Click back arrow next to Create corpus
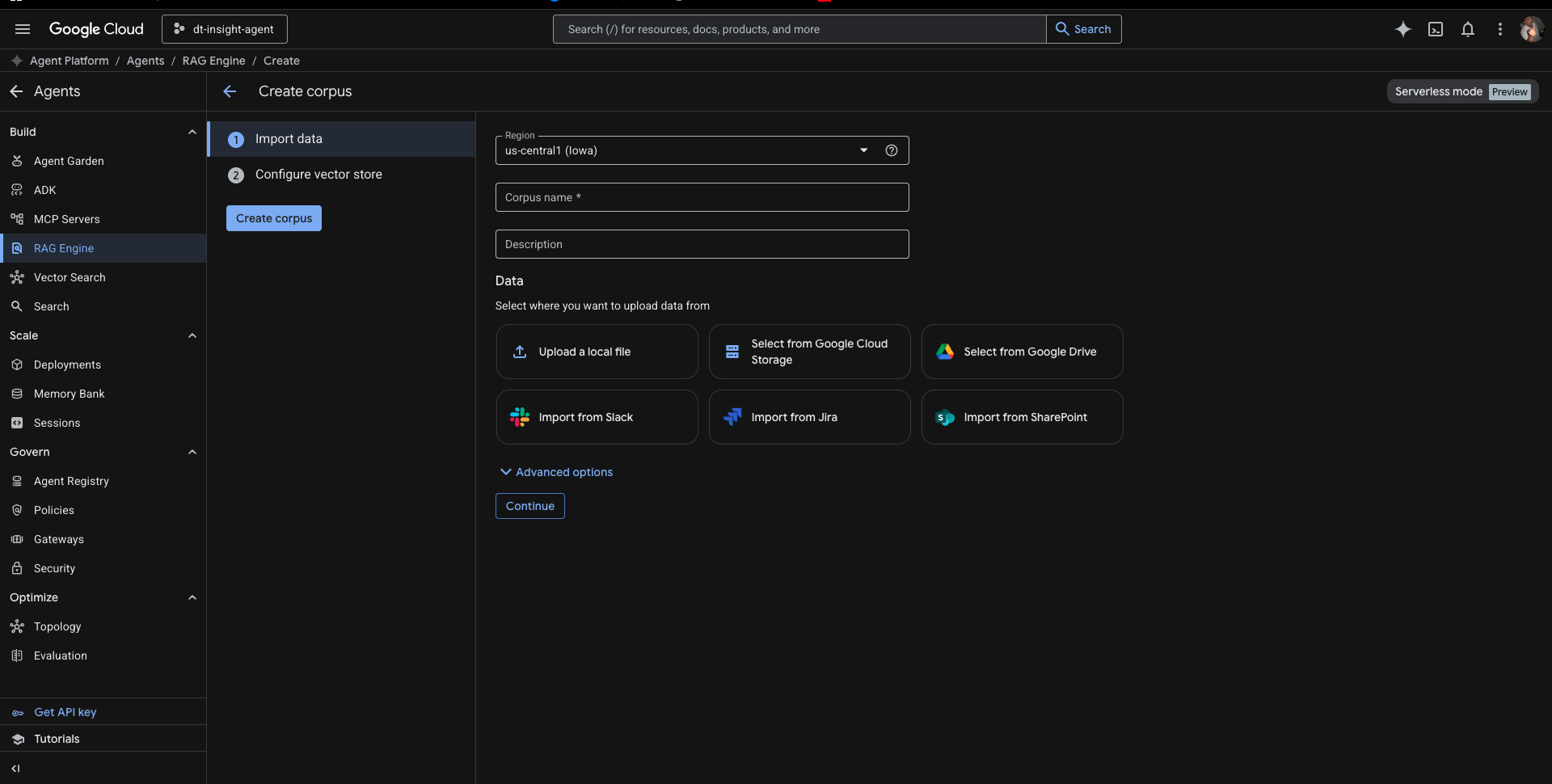The image size is (1552, 784). pyautogui.click(x=230, y=91)
